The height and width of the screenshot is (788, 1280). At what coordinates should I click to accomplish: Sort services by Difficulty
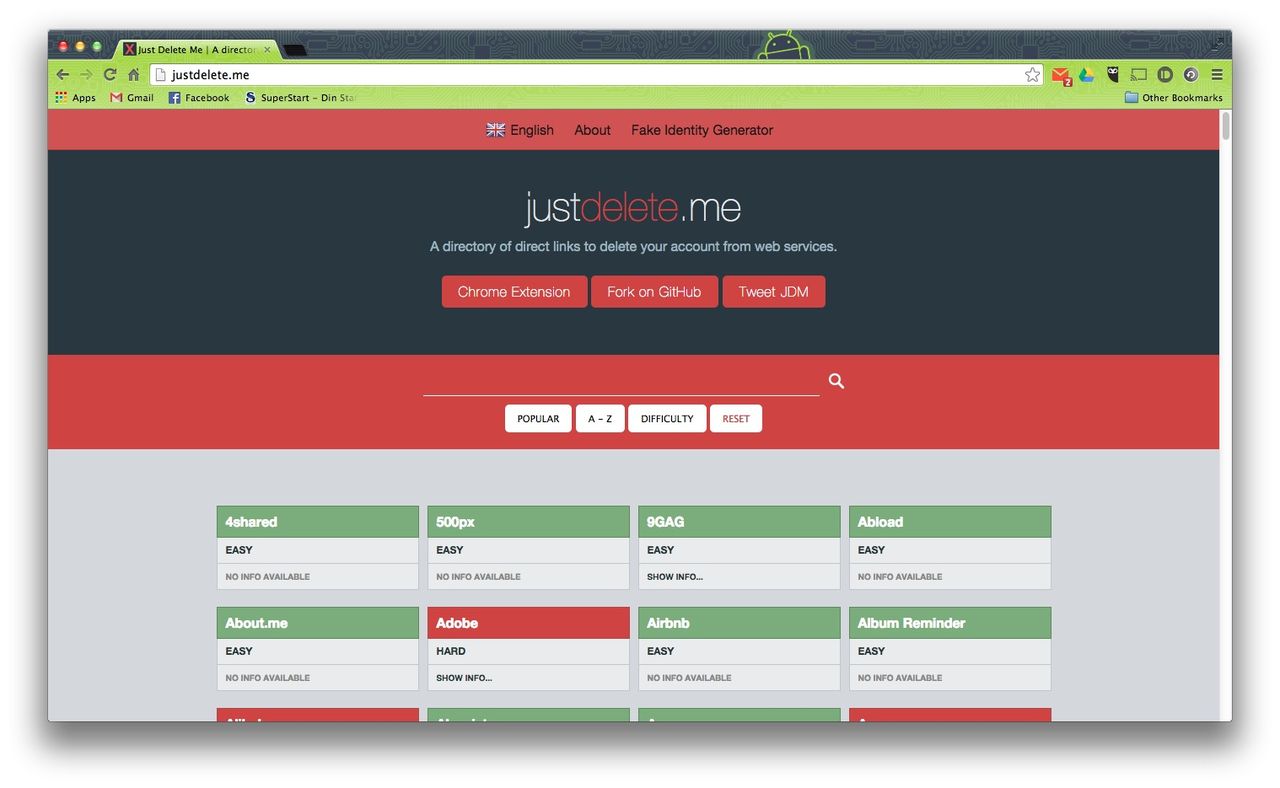coord(667,419)
